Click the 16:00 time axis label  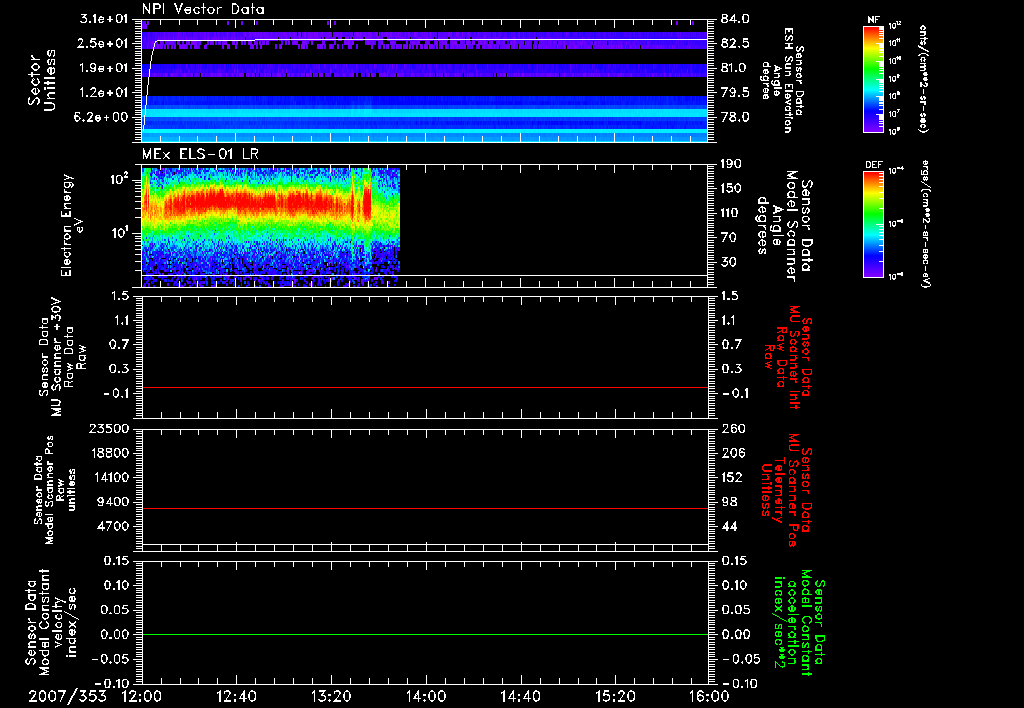click(x=709, y=696)
